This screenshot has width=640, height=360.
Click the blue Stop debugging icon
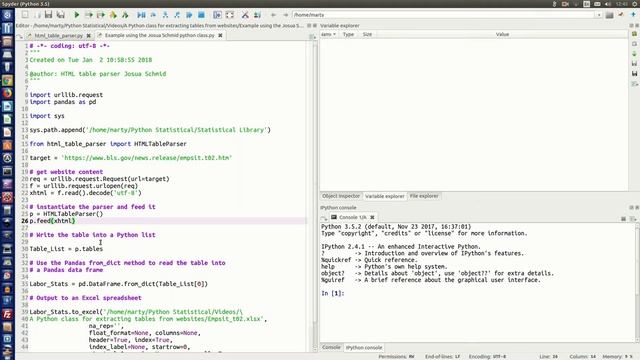[x=201, y=15]
